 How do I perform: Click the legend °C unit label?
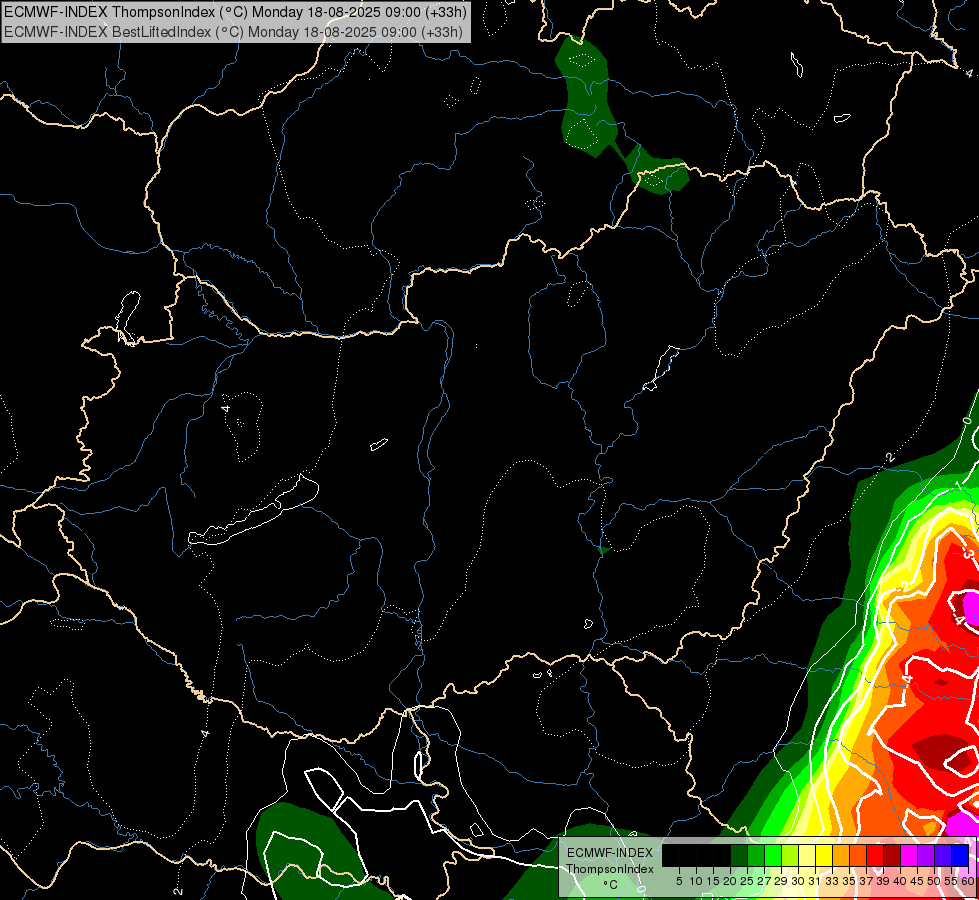point(611,885)
